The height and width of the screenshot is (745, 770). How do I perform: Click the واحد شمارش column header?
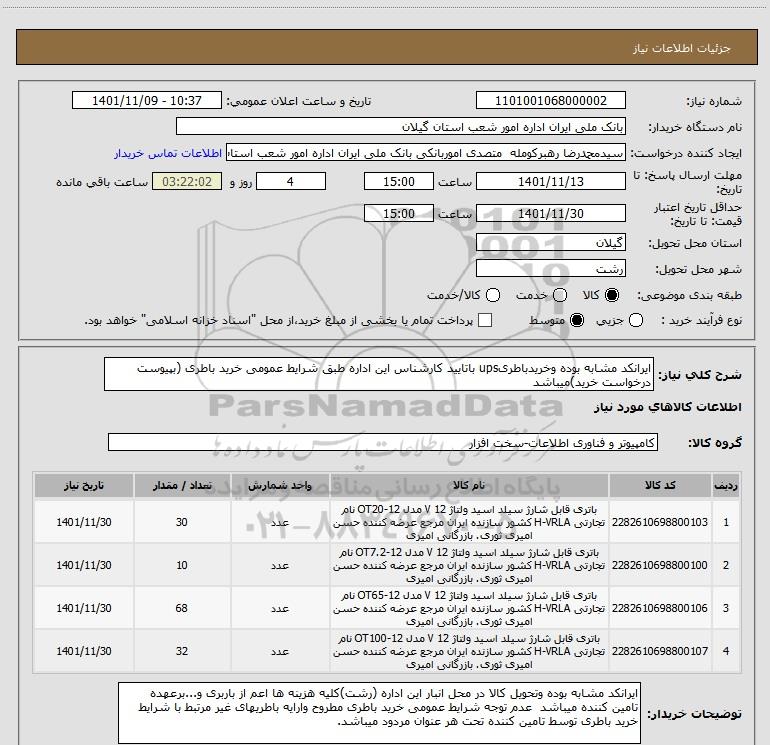pyautogui.click(x=279, y=486)
